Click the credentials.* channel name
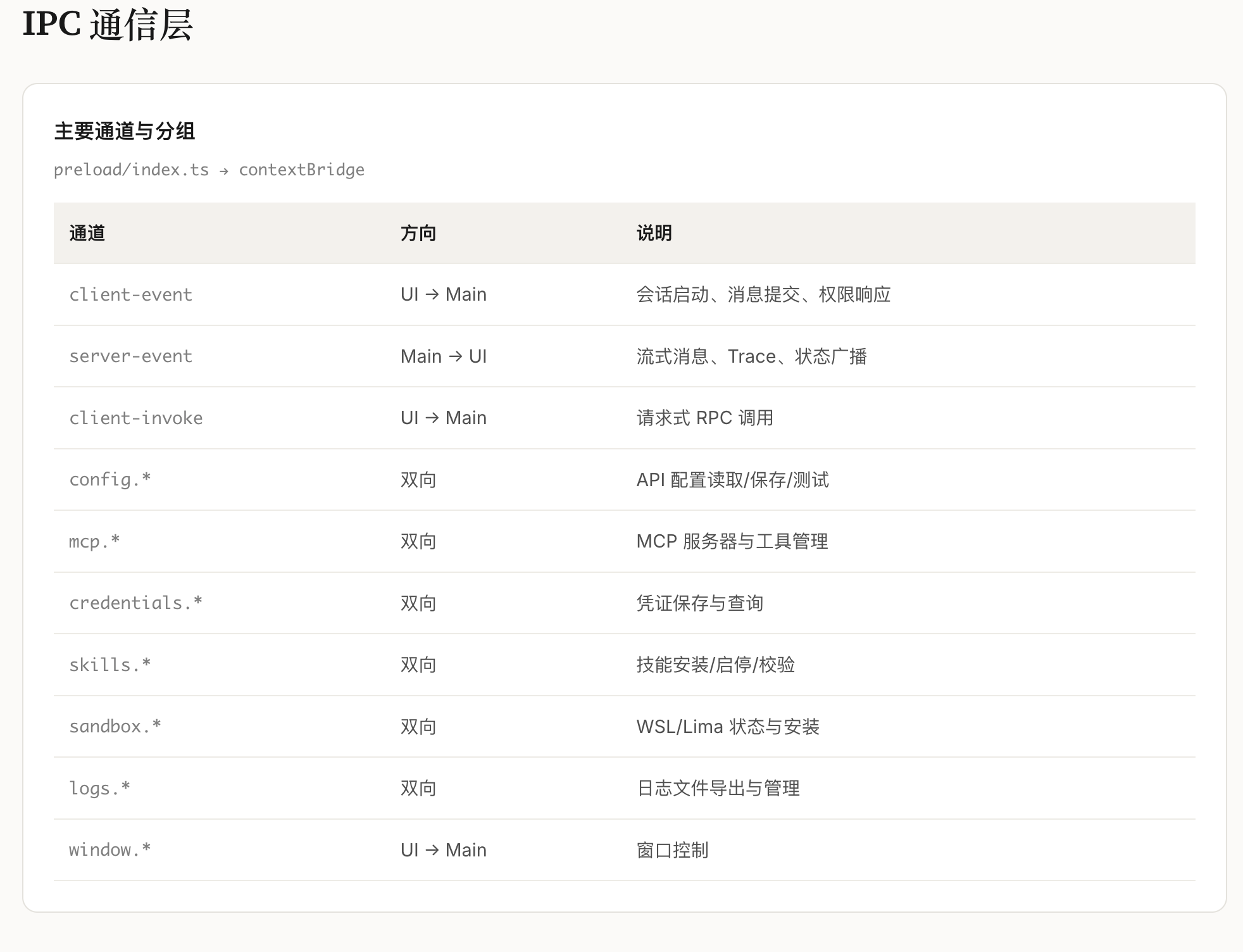Screen dimensions: 1243x952 135,603
